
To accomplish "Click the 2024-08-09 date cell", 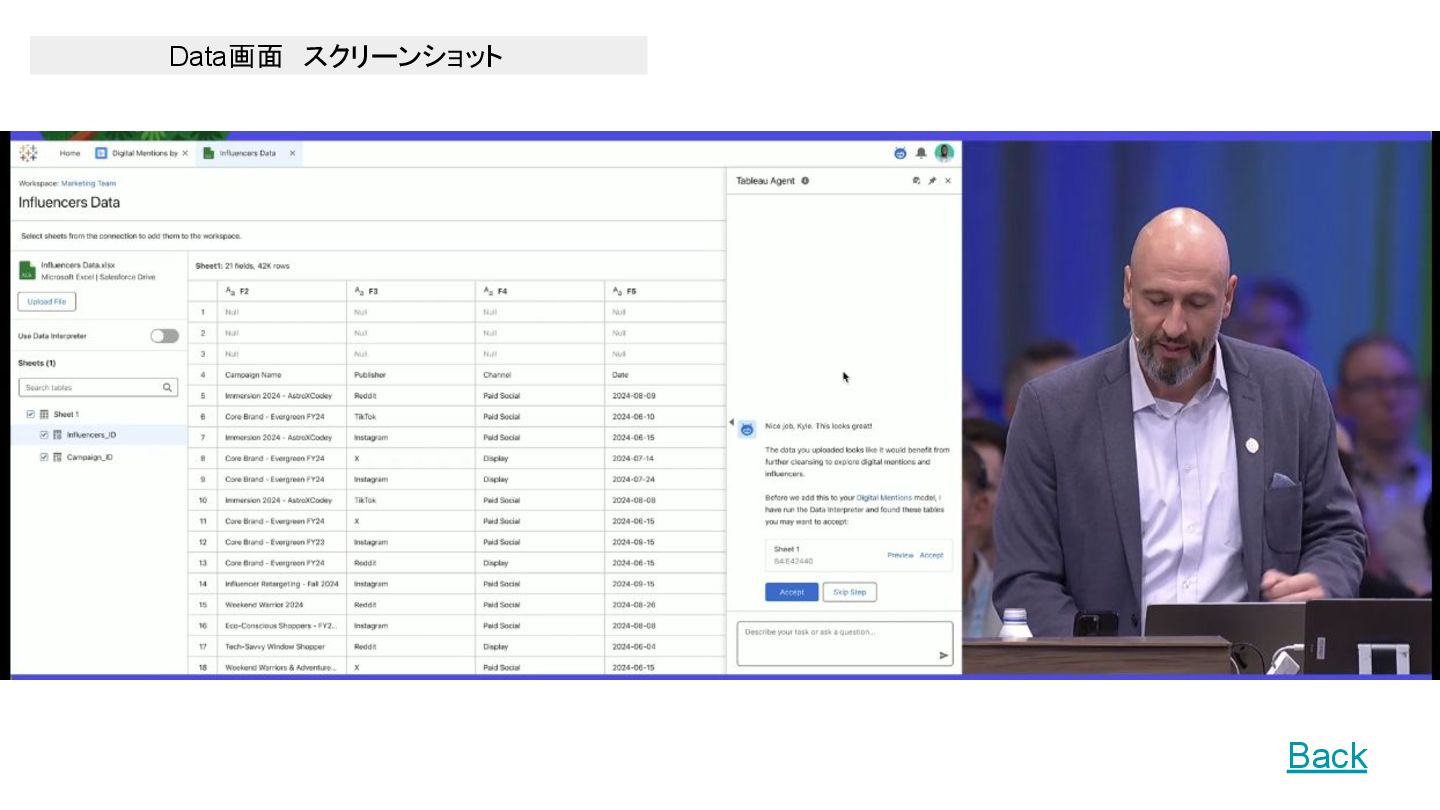I will tap(664, 396).
